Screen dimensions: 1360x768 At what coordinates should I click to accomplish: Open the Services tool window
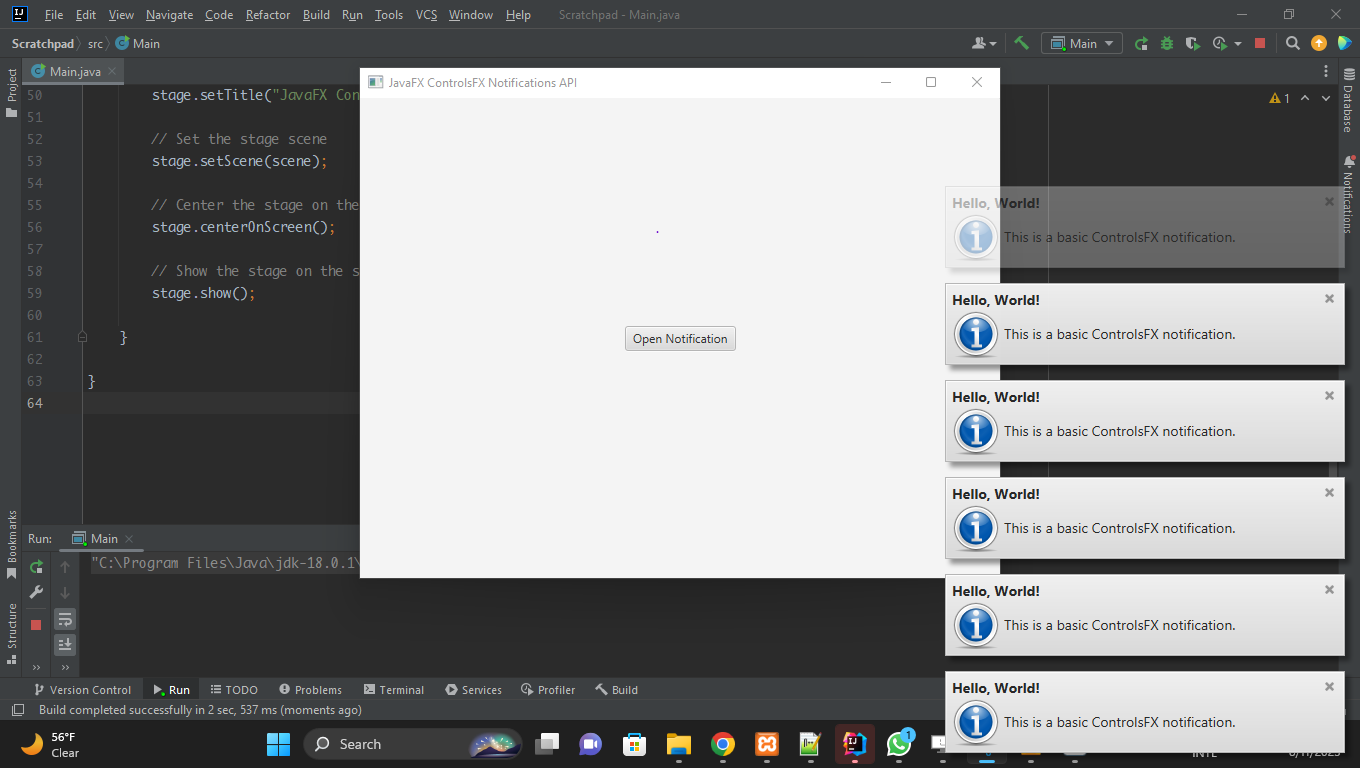point(473,690)
